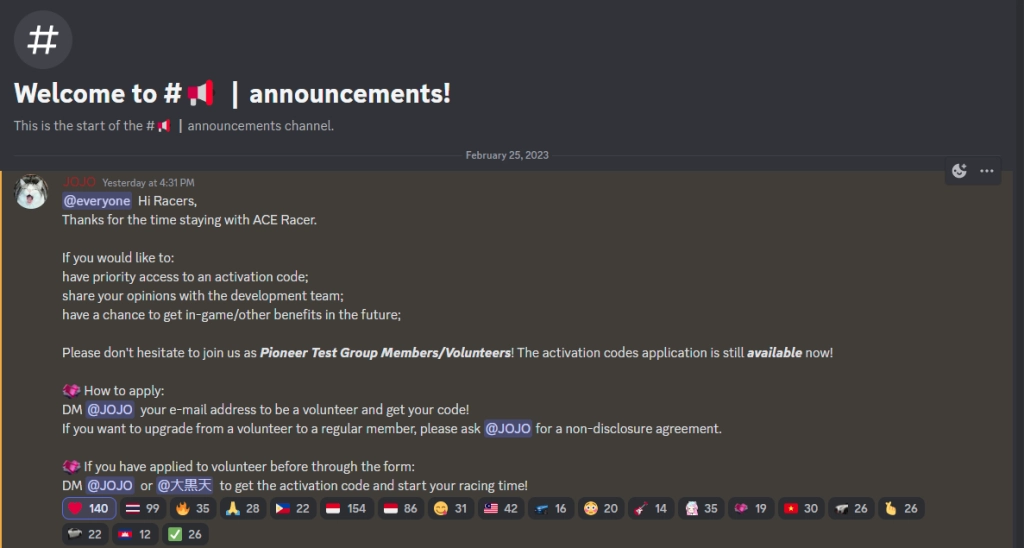1024x548 pixels.
Task: Click the Yesterday at 4:31 PM timestamp
Action: coord(148,183)
